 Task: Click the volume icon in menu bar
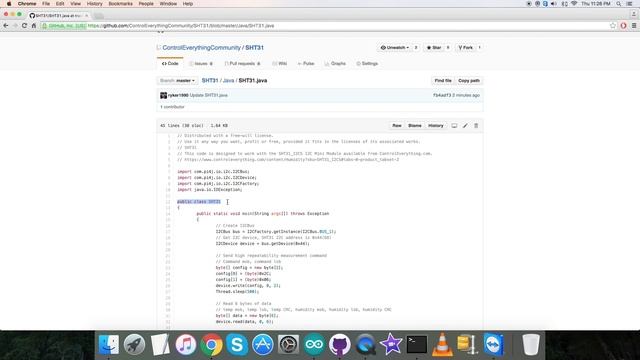tap(553, 4)
